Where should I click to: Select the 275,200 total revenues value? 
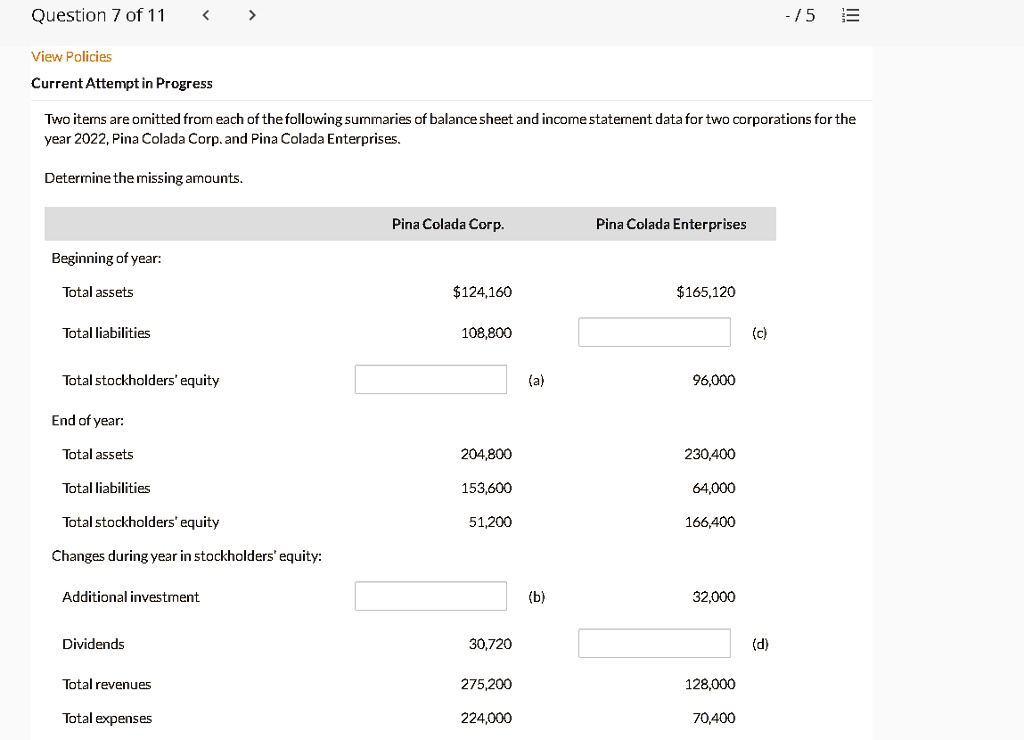[486, 684]
